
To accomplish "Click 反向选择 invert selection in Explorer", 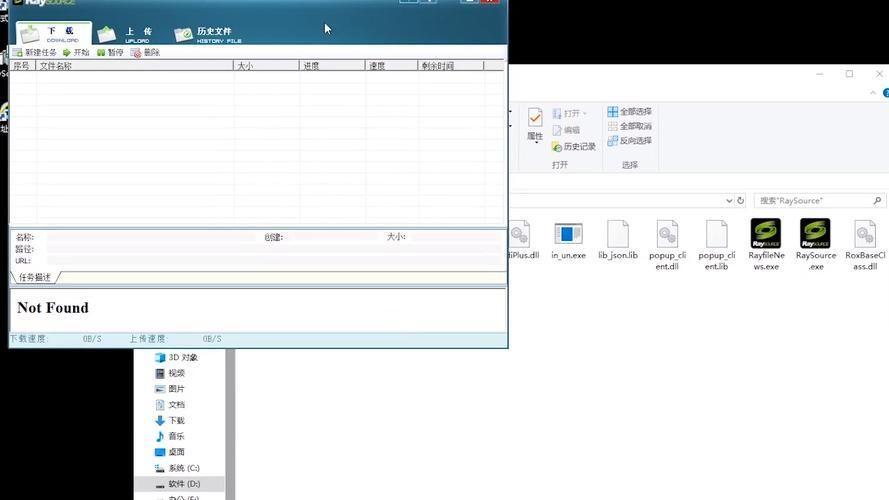I will (x=629, y=141).
